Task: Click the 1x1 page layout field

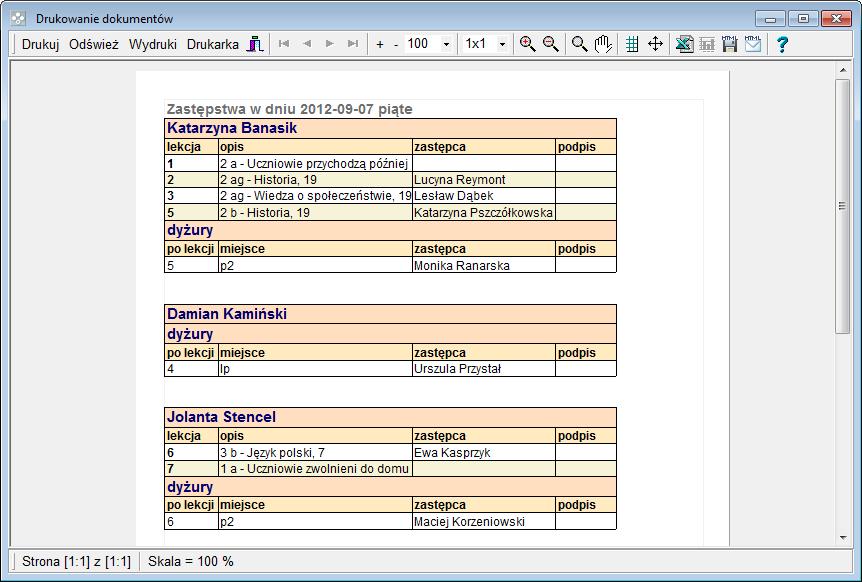Action: [478, 43]
